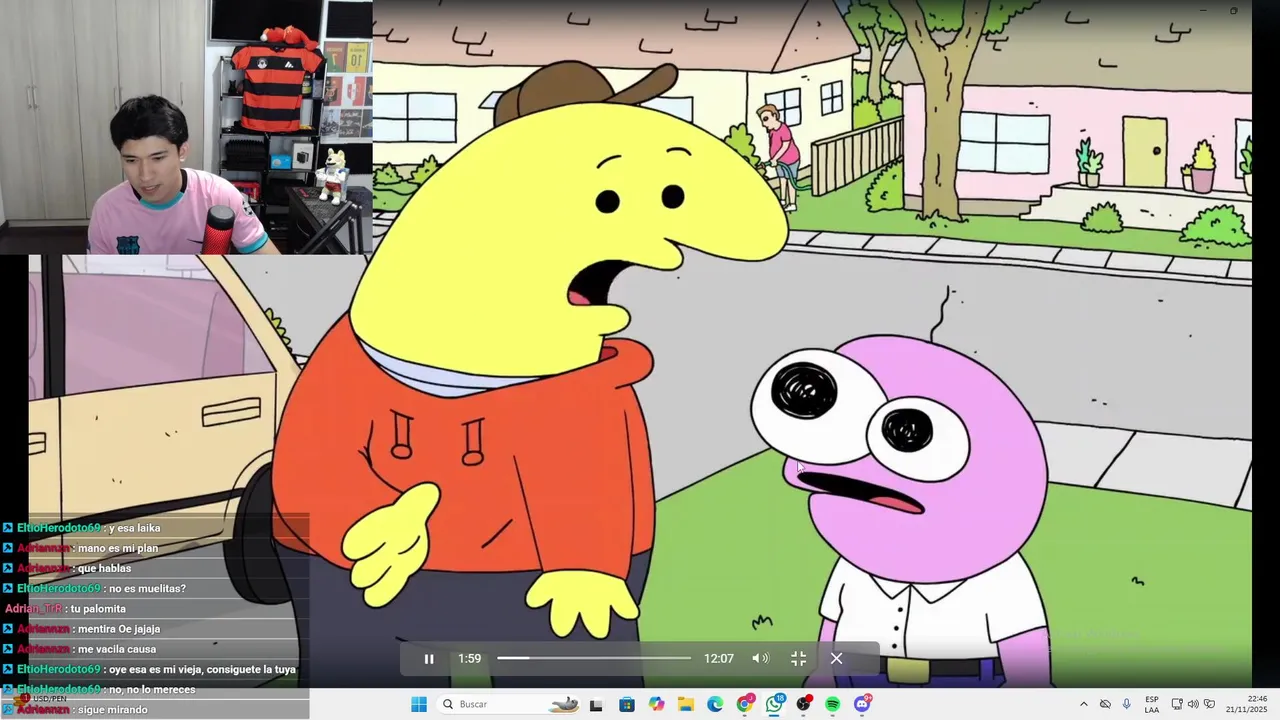Click chat message 'no, no lo mereces'

click(x=152, y=689)
